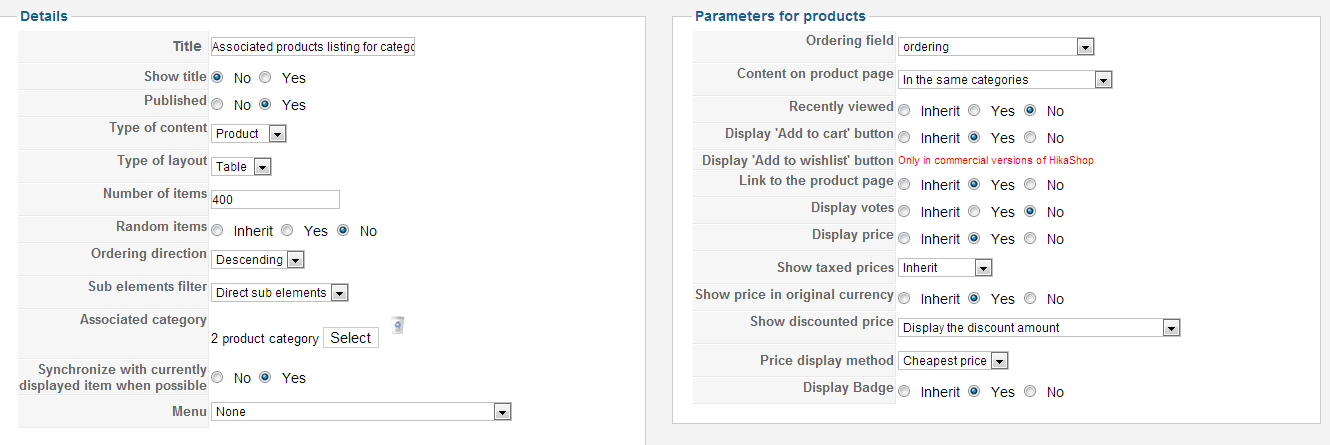Open the Type of layout dropdown
1330x445 pixels.
[x=241, y=167]
